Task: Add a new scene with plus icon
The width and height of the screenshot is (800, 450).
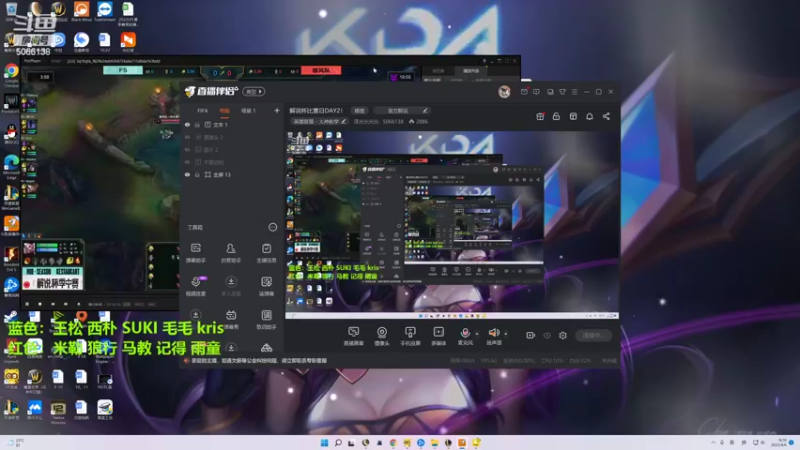Action: click(277, 110)
